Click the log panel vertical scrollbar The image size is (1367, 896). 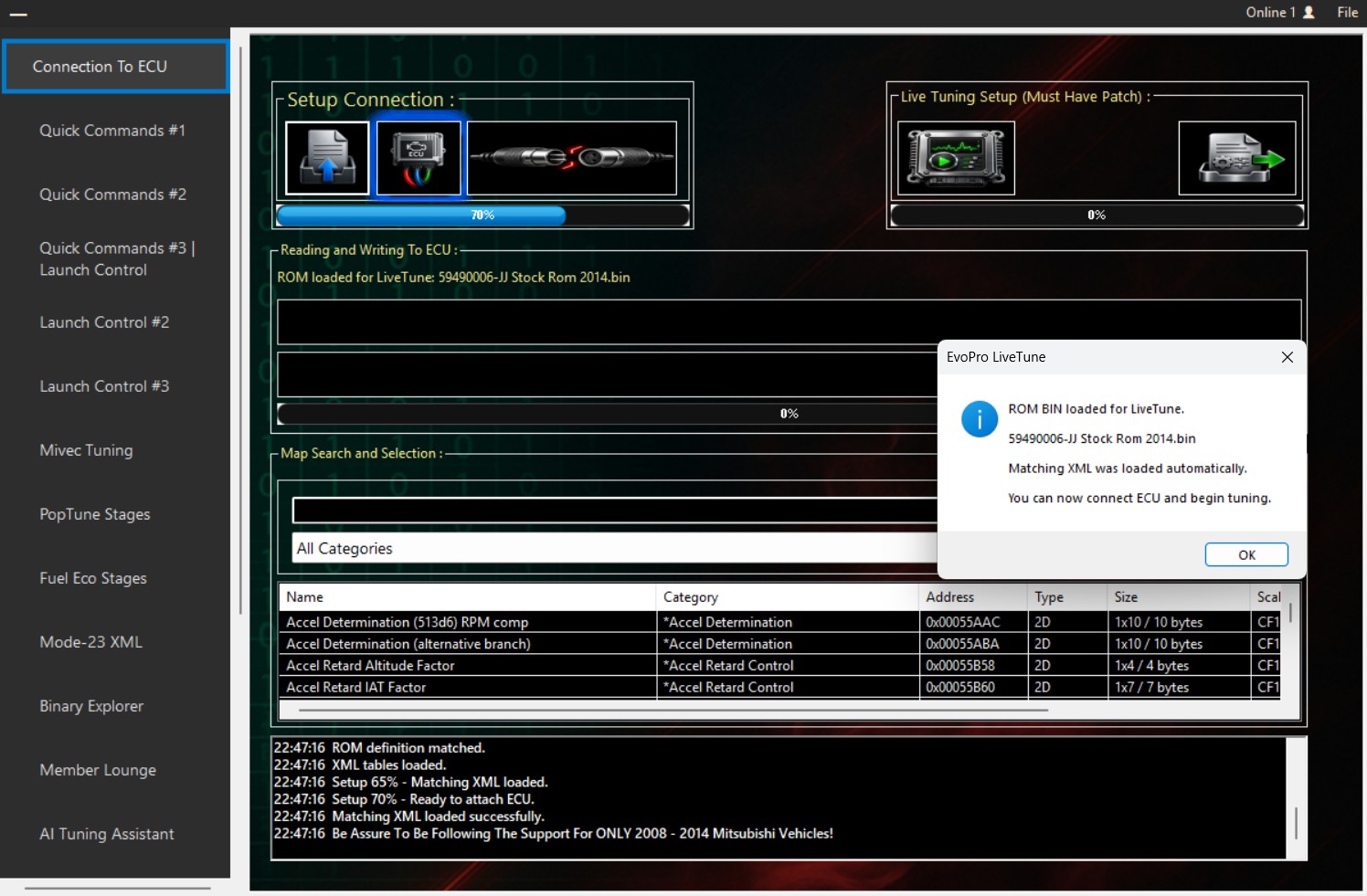pos(1297,823)
